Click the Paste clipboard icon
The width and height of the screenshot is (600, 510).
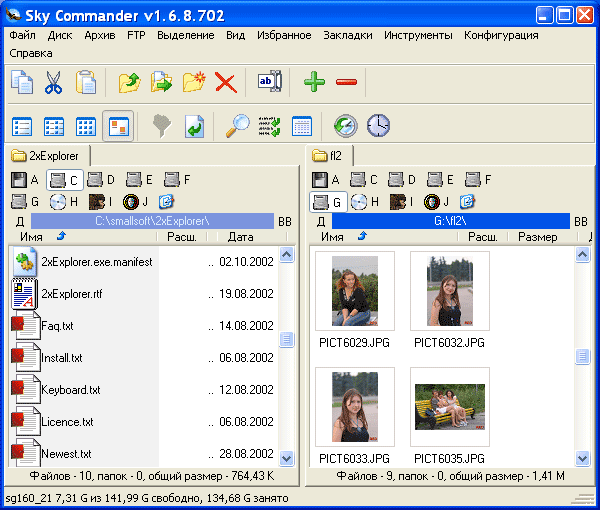point(86,81)
